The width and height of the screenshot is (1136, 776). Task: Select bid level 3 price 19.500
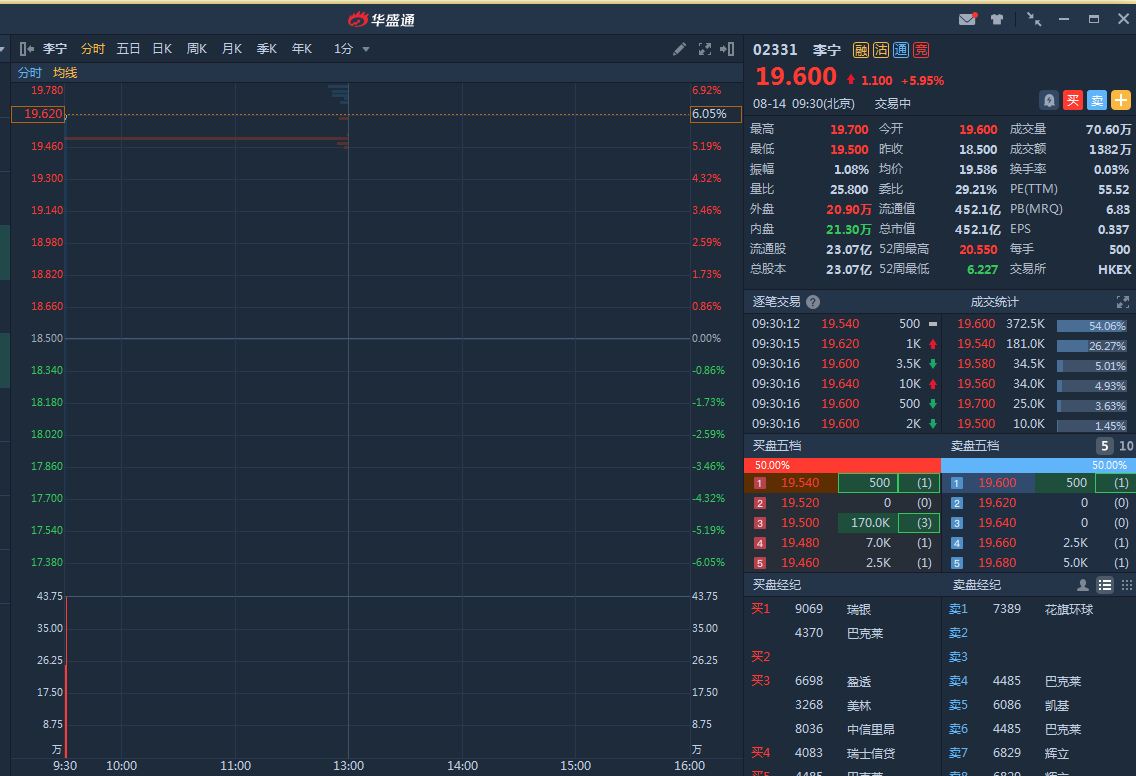click(x=800, y=522)
